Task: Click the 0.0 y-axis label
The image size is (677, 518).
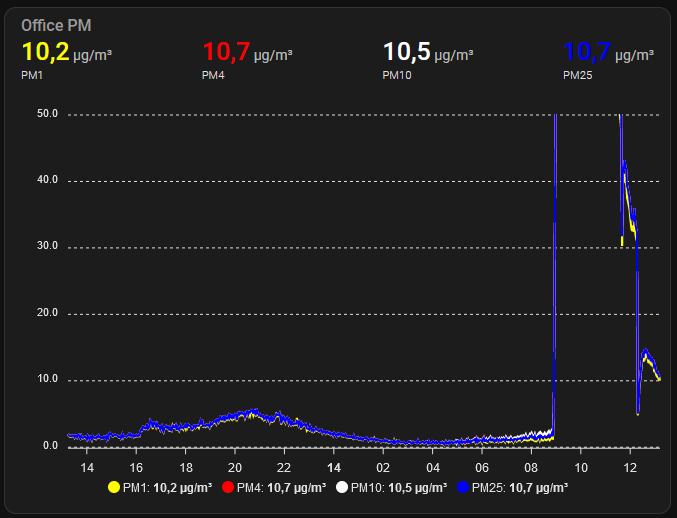Action: tap(50, 446)
